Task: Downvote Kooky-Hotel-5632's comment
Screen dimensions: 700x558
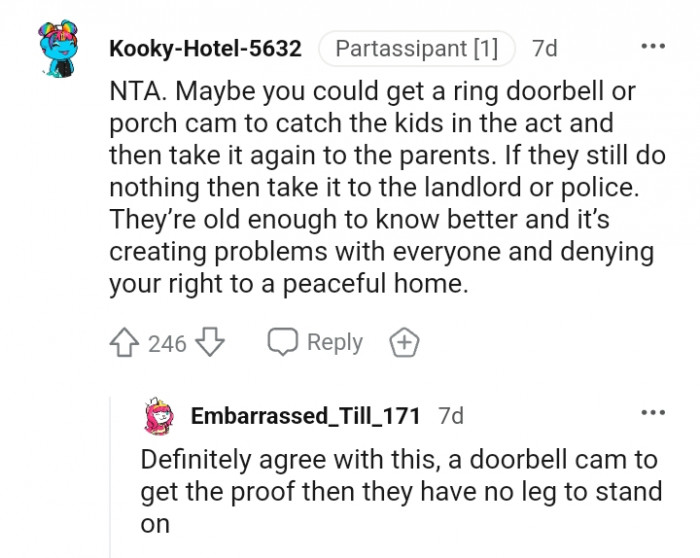Action: pos(209,343)
